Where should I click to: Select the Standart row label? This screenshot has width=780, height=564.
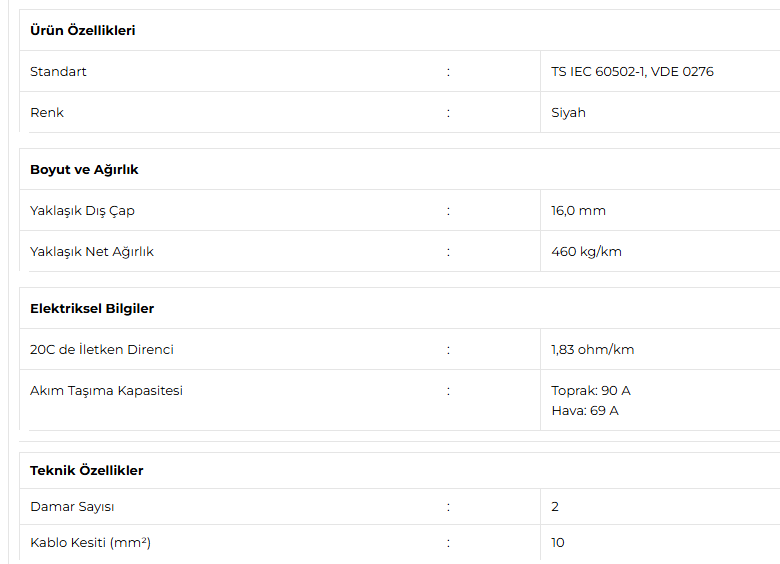[58, 72]
